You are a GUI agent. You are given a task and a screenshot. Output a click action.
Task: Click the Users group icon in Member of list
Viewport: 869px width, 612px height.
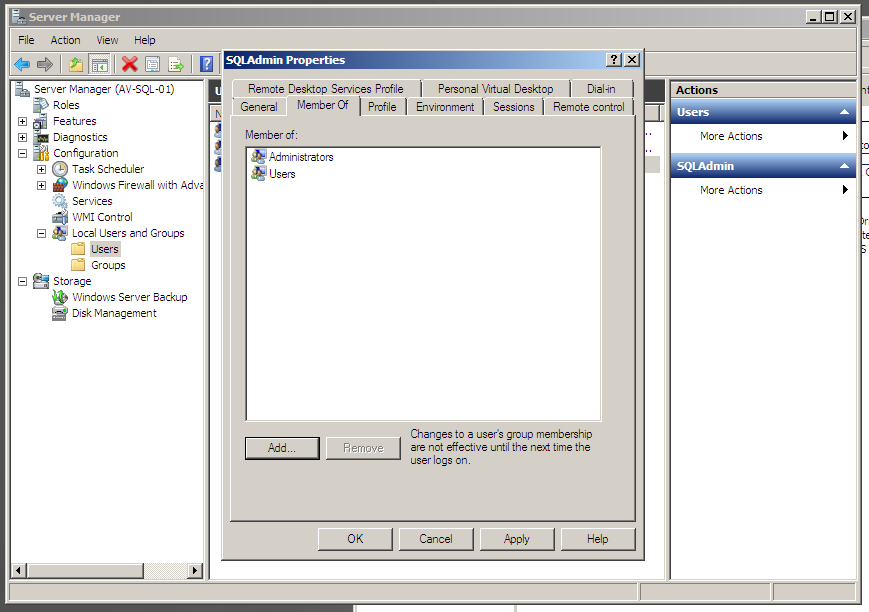tap(258, 174)
